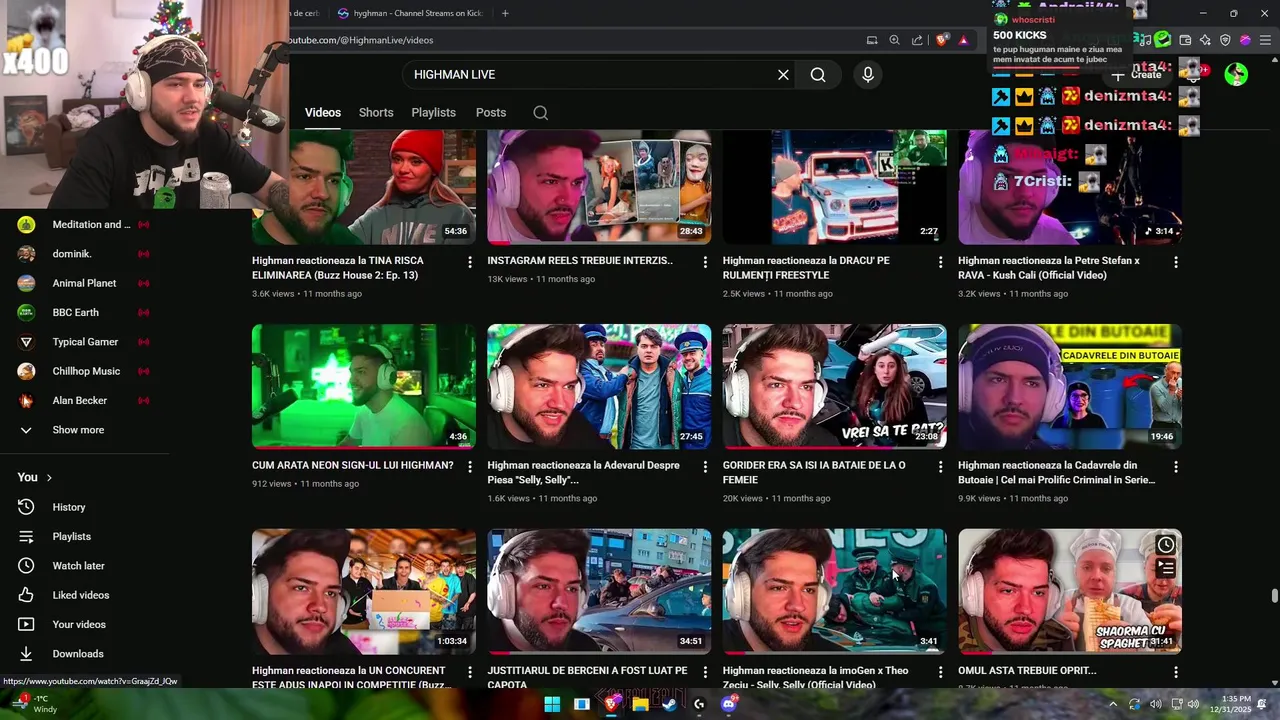Viewport: 1280px width, 720px height.
Task: Open GORIDER ERA SA ISI IA BATAIE title
Action: (x=814, y=472)
